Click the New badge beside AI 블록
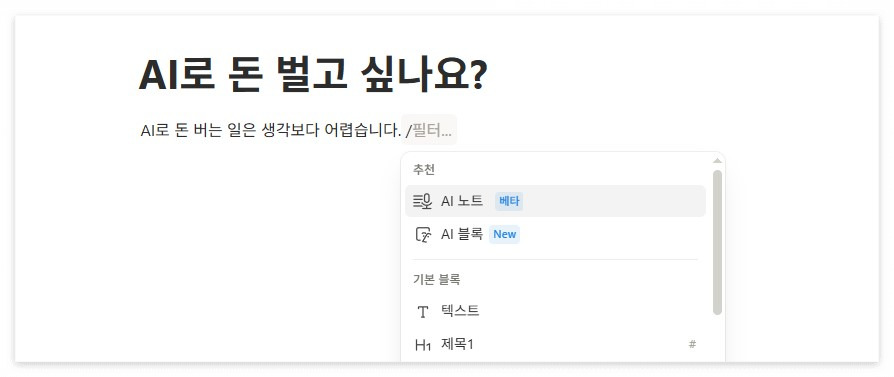The image size is (894, 377). click(505, 234)
